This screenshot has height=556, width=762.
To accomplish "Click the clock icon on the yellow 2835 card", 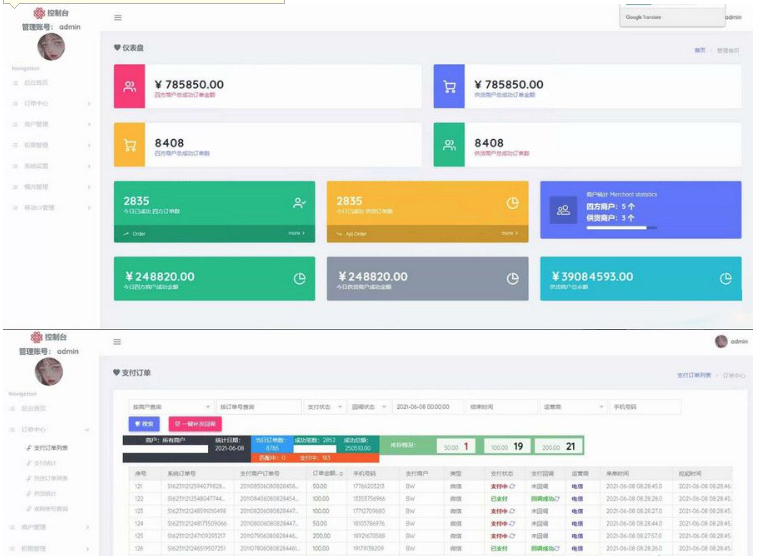I will coord(512,203).
